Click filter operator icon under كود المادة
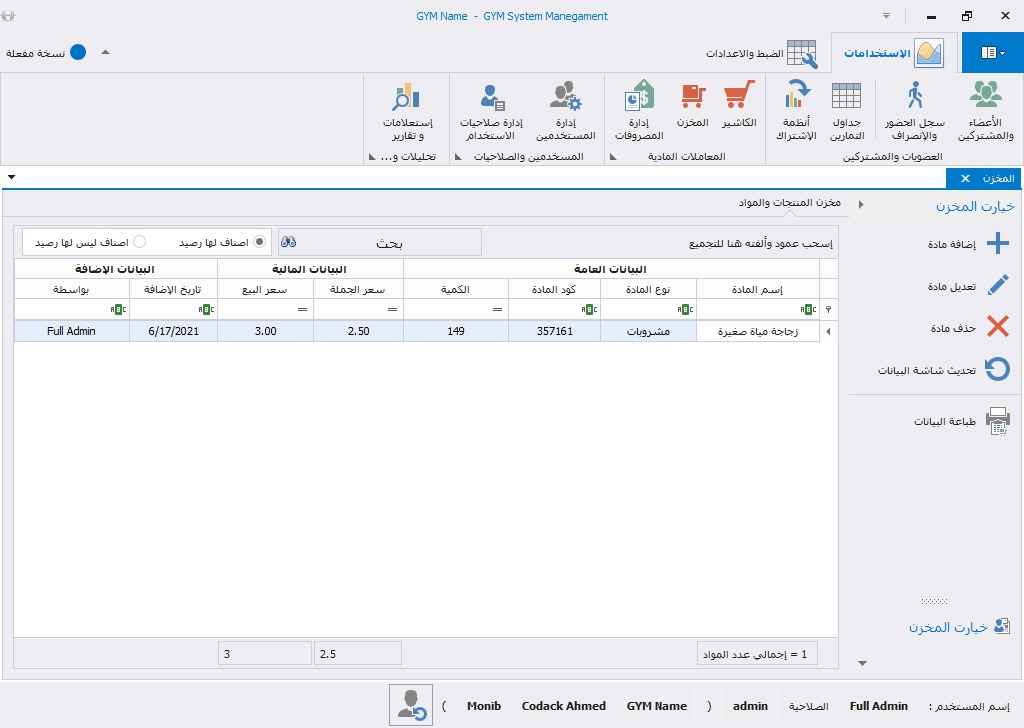This screenshot has width=1024, height=728. (589, 309)
